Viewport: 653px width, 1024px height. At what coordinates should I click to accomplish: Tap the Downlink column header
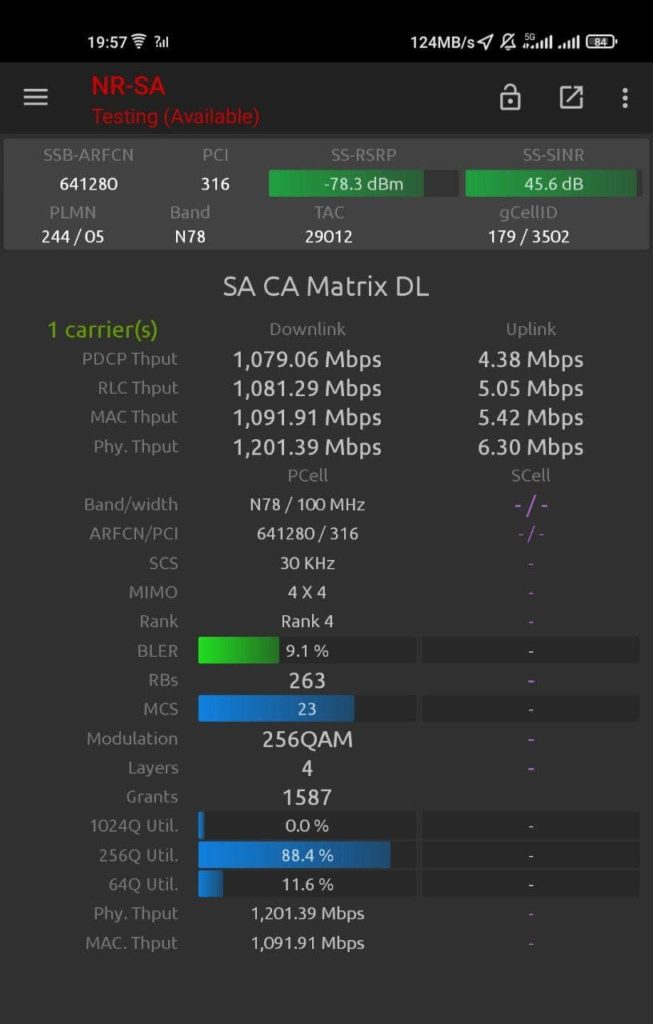pyautogui.click(x=307, y=330)
